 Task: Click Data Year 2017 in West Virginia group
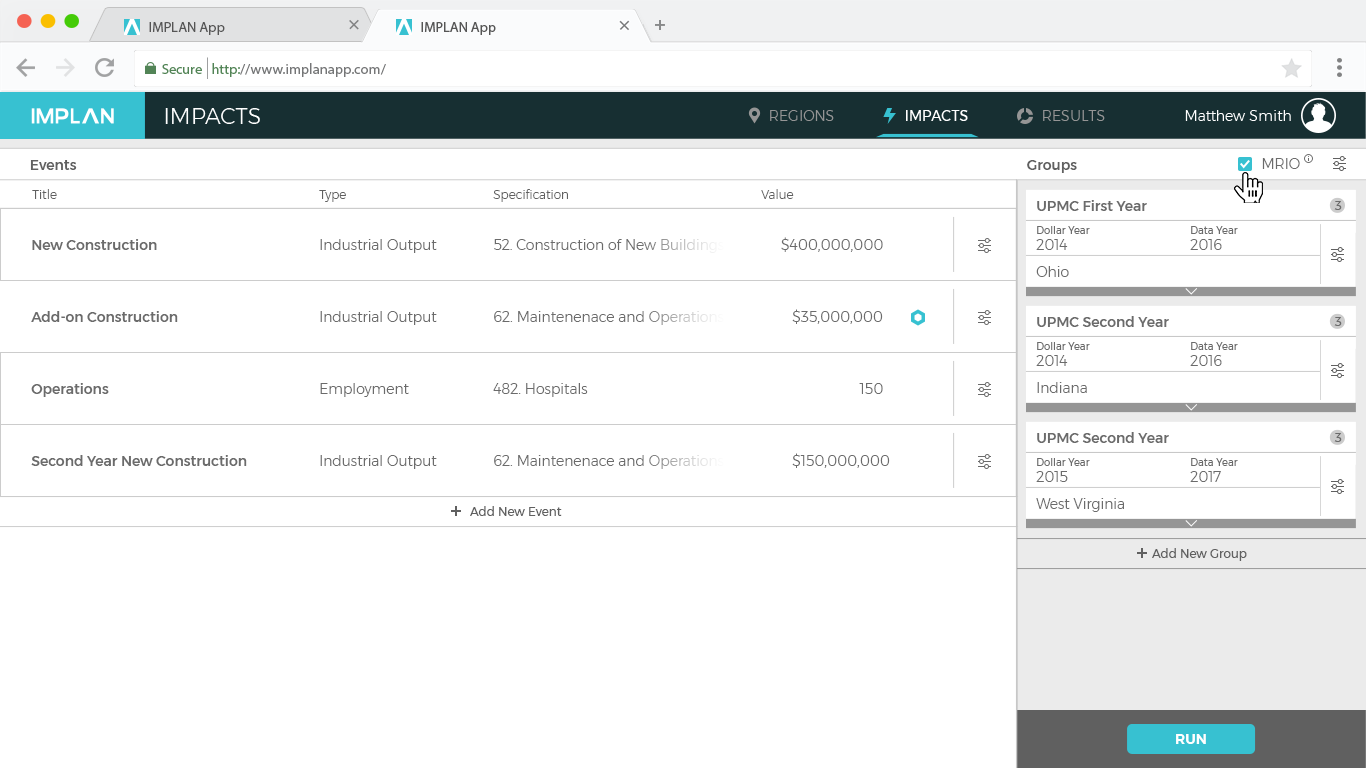coord(1206,477)
